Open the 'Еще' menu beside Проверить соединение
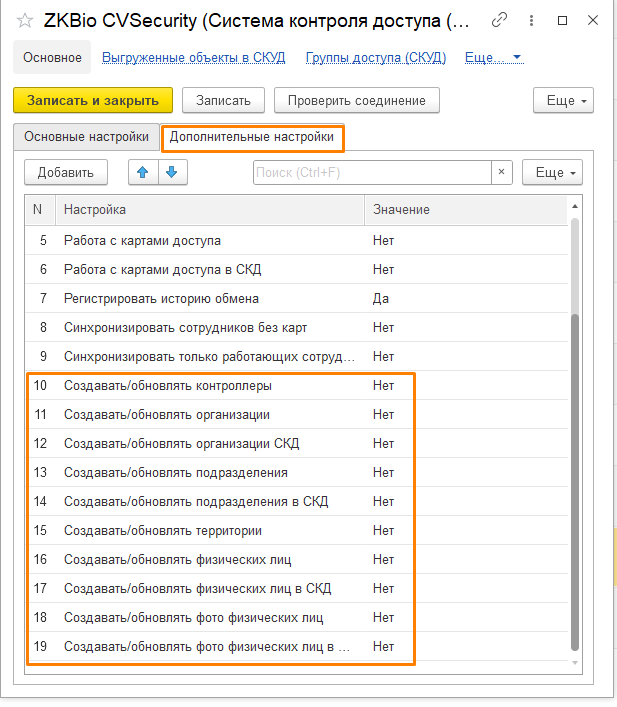Image resolution: width=617 pixels, height=707 pixels. pyautogui.click(x=565, y=100)
